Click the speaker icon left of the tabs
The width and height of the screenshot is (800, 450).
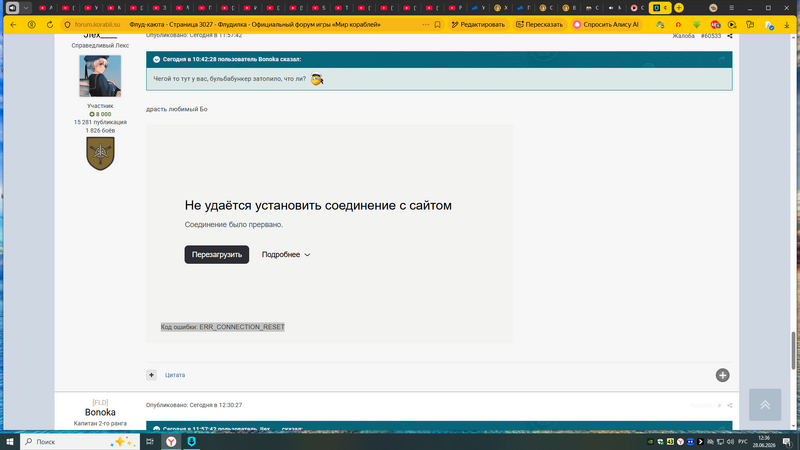tap(12, 8)
